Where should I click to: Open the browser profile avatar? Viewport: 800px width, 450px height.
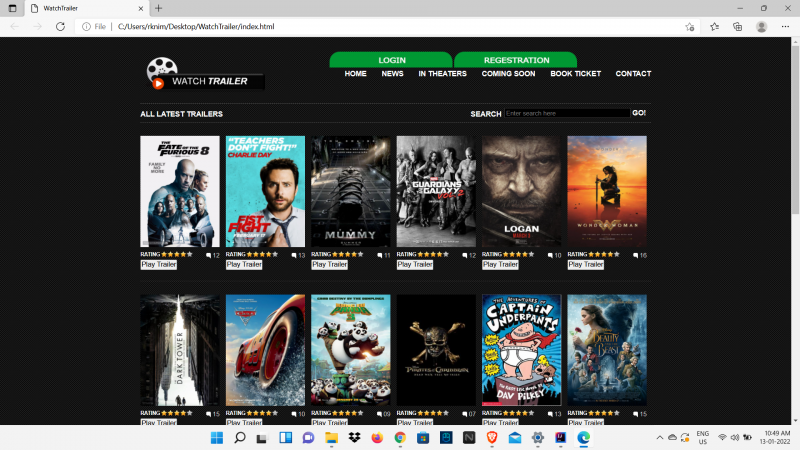click(761, 27)
